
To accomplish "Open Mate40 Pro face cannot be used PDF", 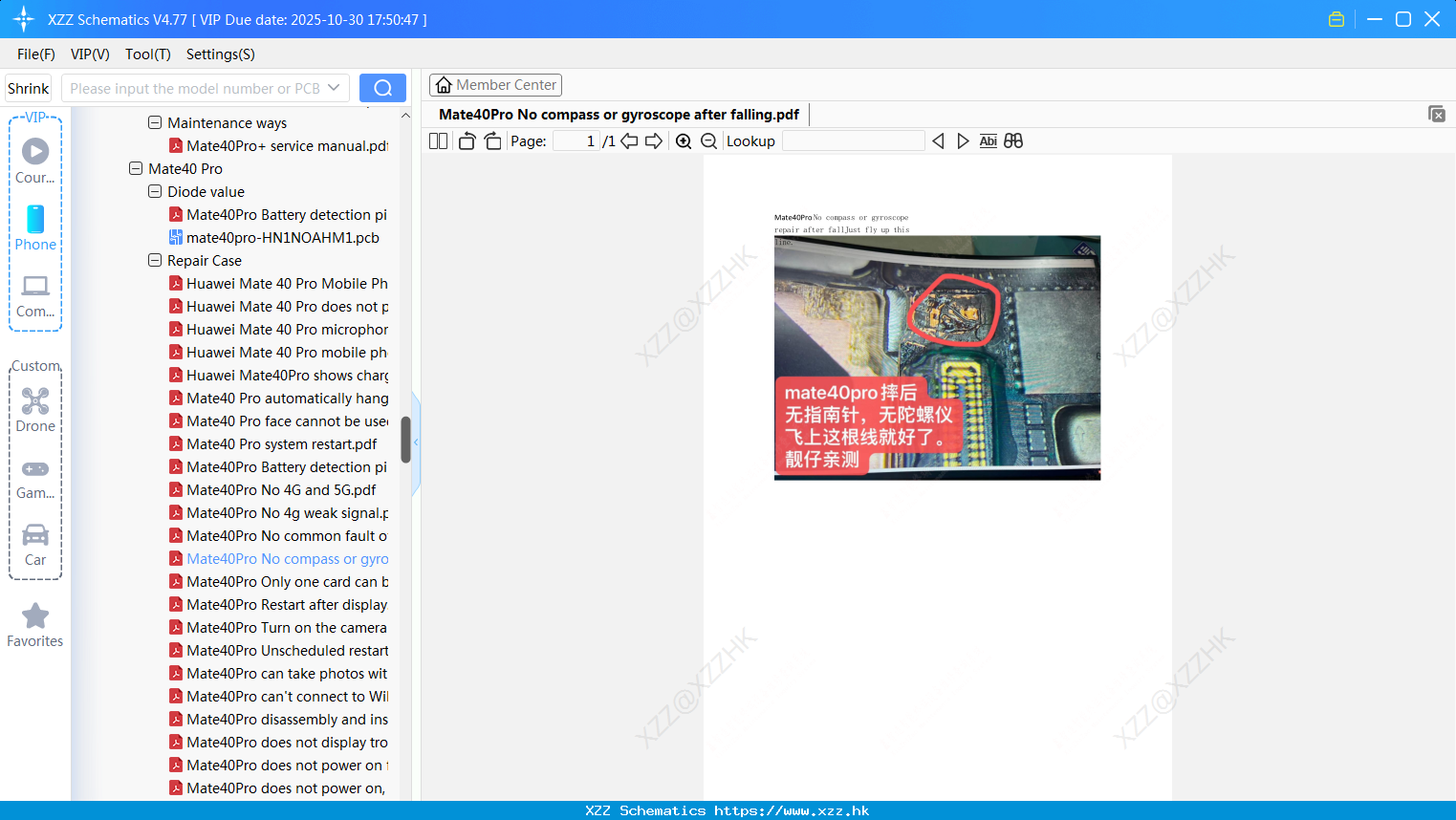I will [x=278, y=421].
